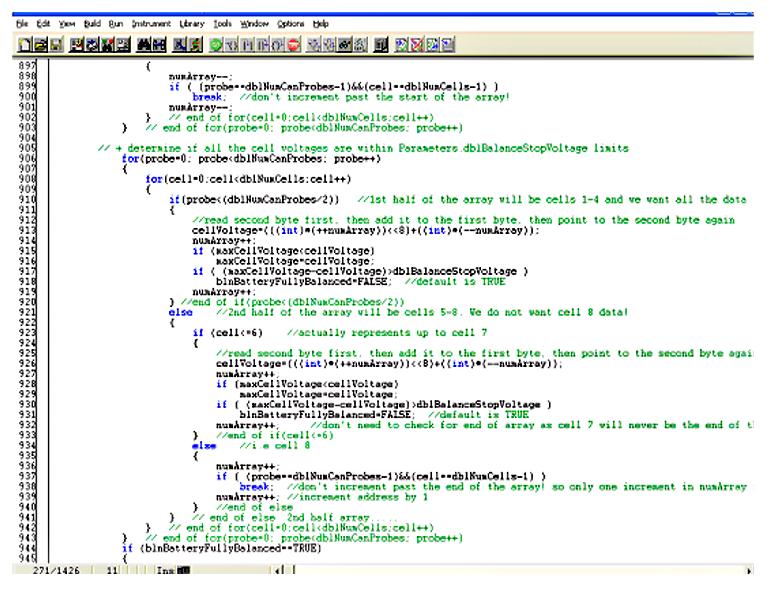
Task: Click 'for(cell=0;cell<dblNumCells;cell++)' on line 908
Action: coord(248,179)
